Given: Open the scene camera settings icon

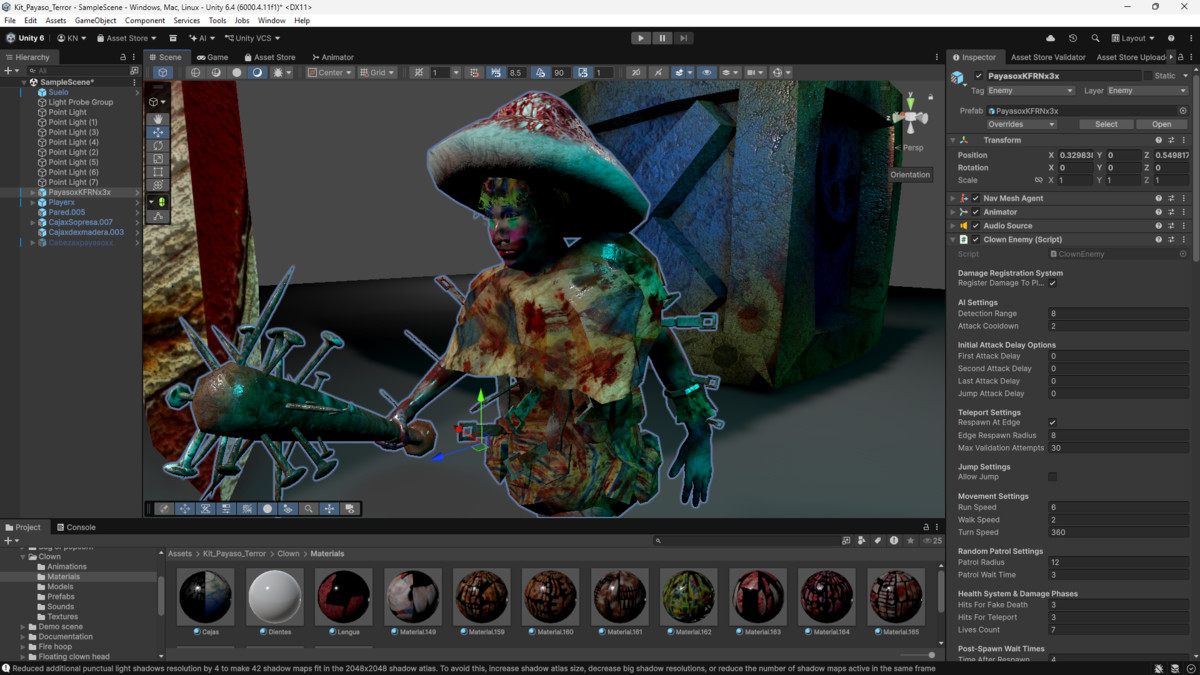Looking at the screenshot, I should click(755, 72).
